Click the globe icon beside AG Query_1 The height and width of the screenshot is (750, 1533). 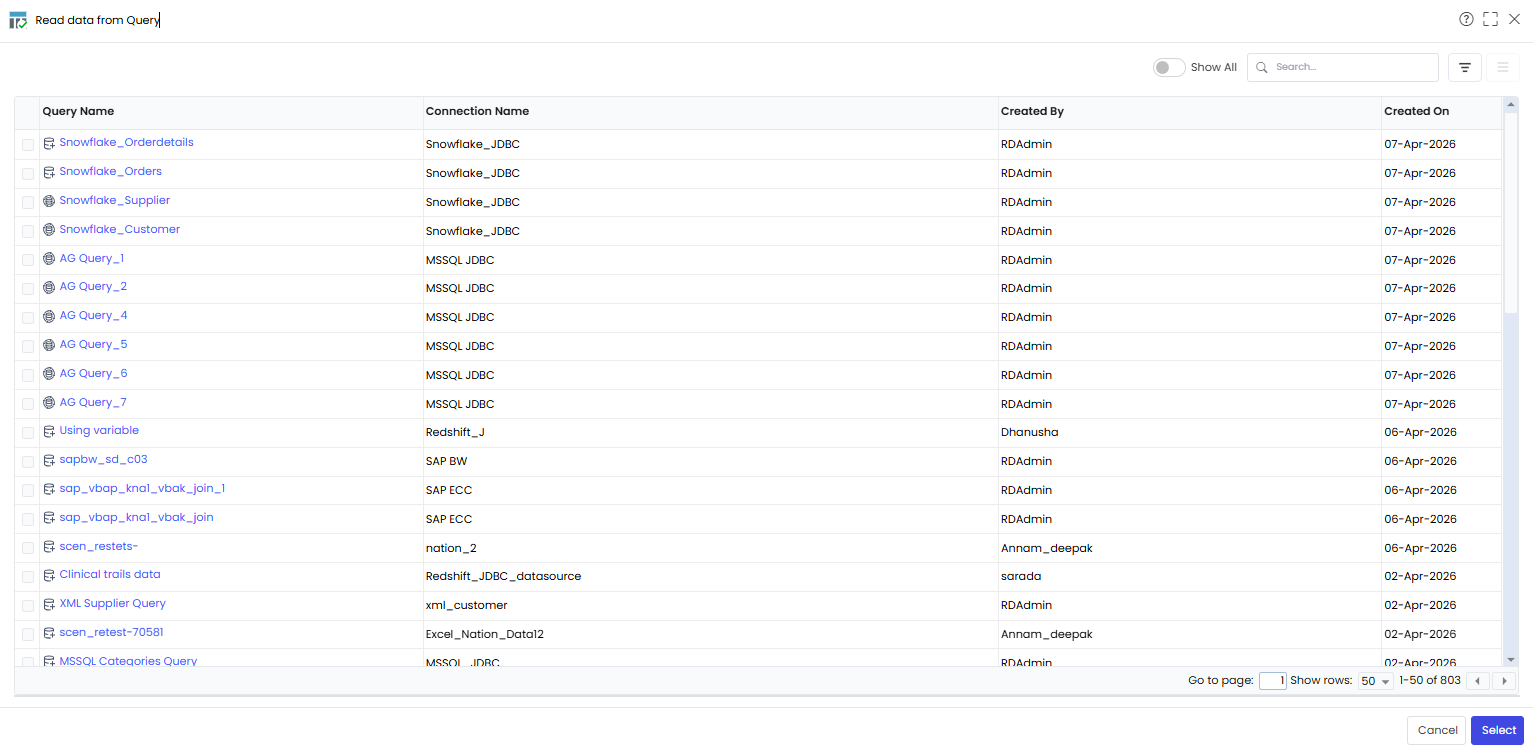[49, 259]
